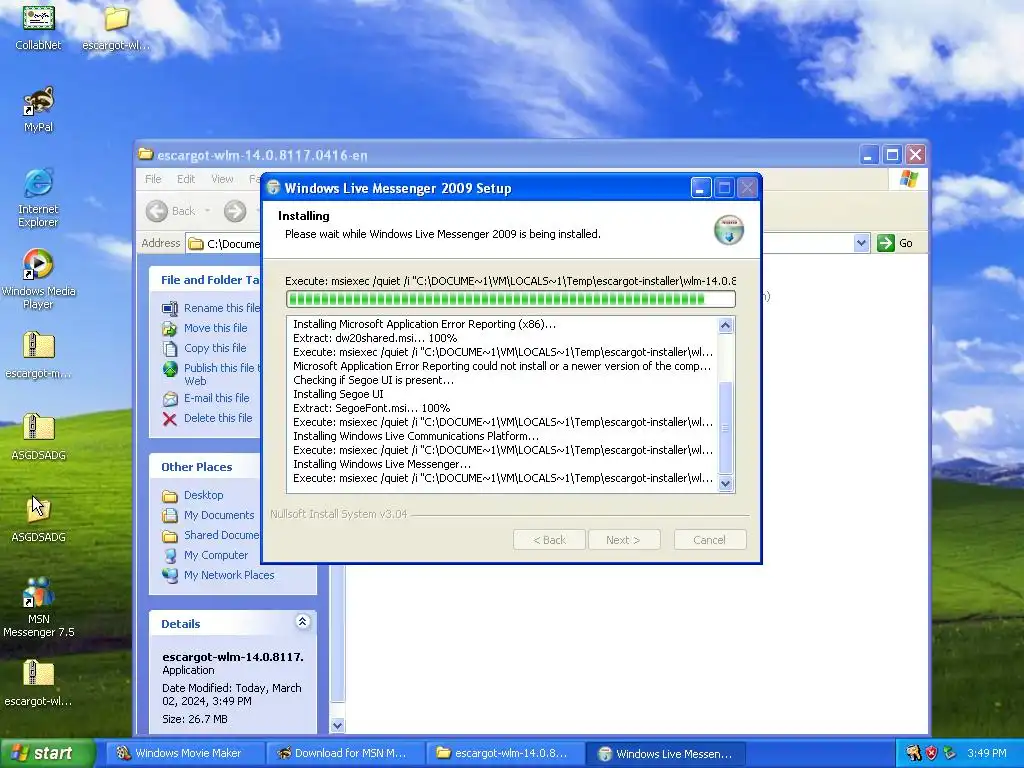The height and width of the screenshot is (768, 1024).
Task: Click the red shield security tray icon
Action: (x=931, y=753)
